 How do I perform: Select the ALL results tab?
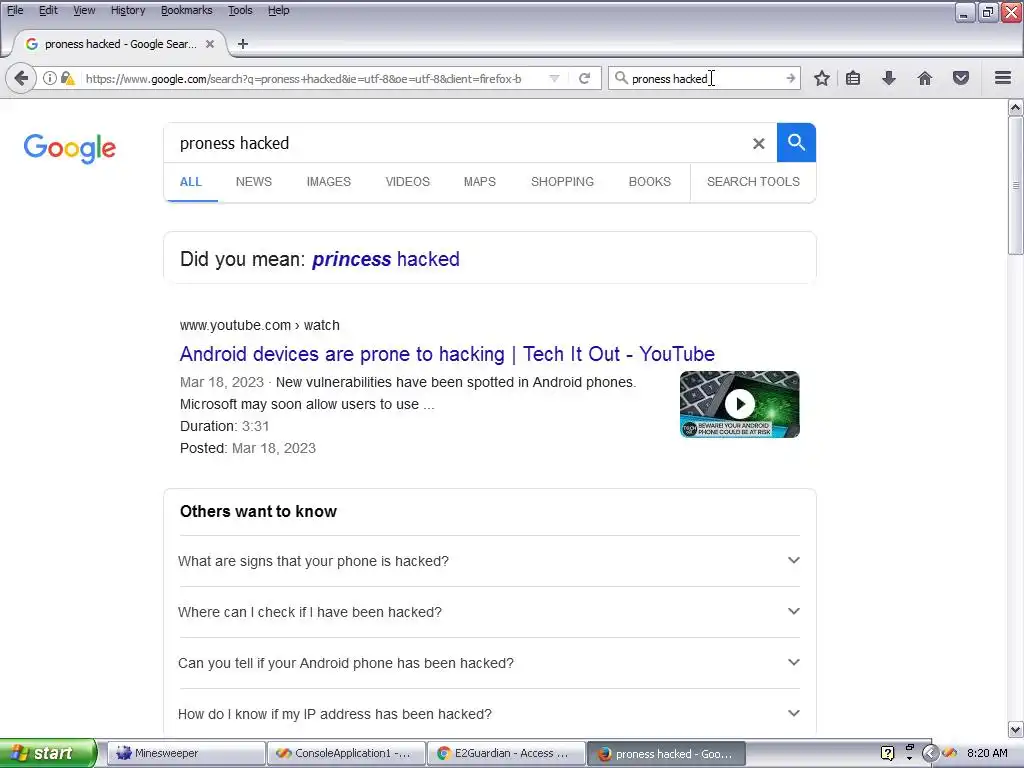pos(191,182)
